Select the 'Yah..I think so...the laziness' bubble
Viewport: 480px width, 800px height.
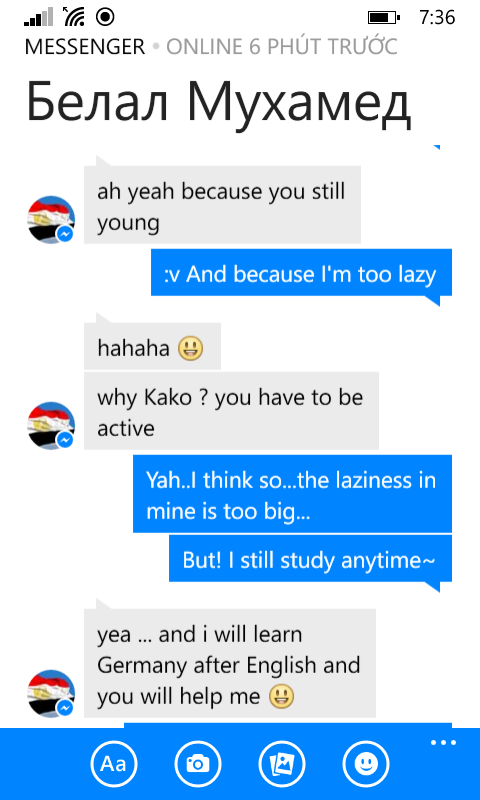(x=292, y=493)
